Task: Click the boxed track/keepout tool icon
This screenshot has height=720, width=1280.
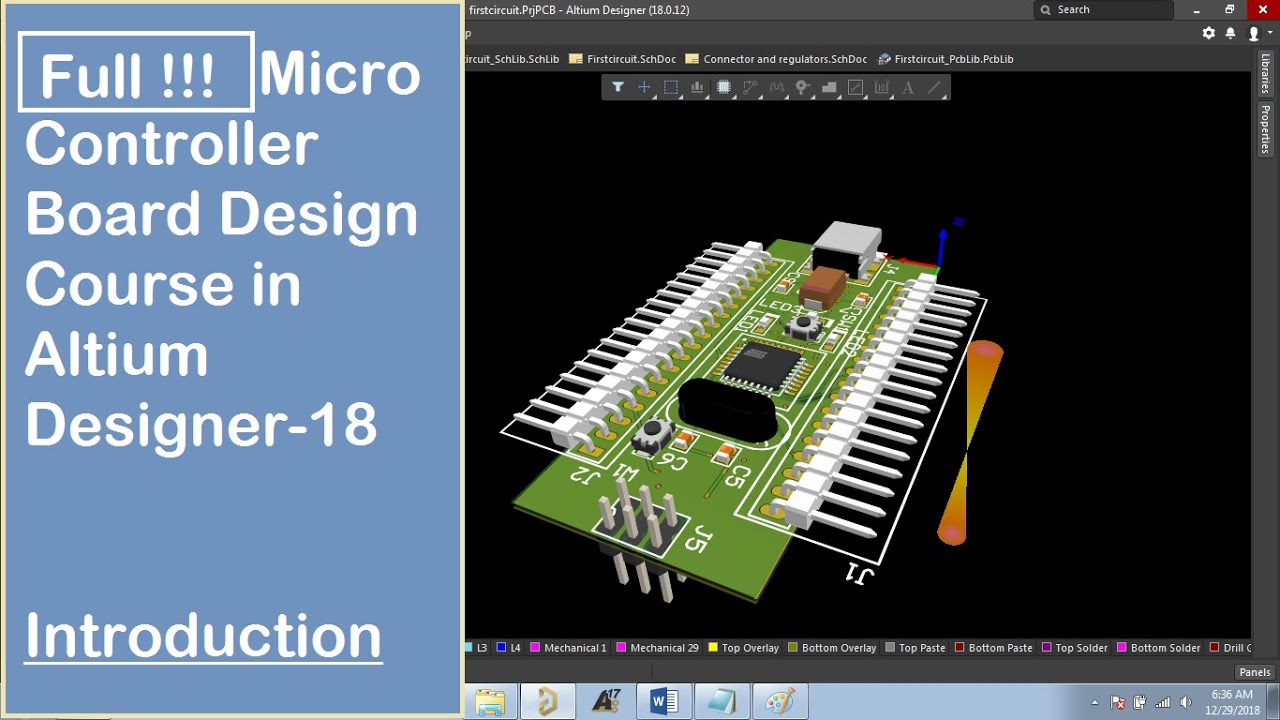Action: [x=855, y=88]
